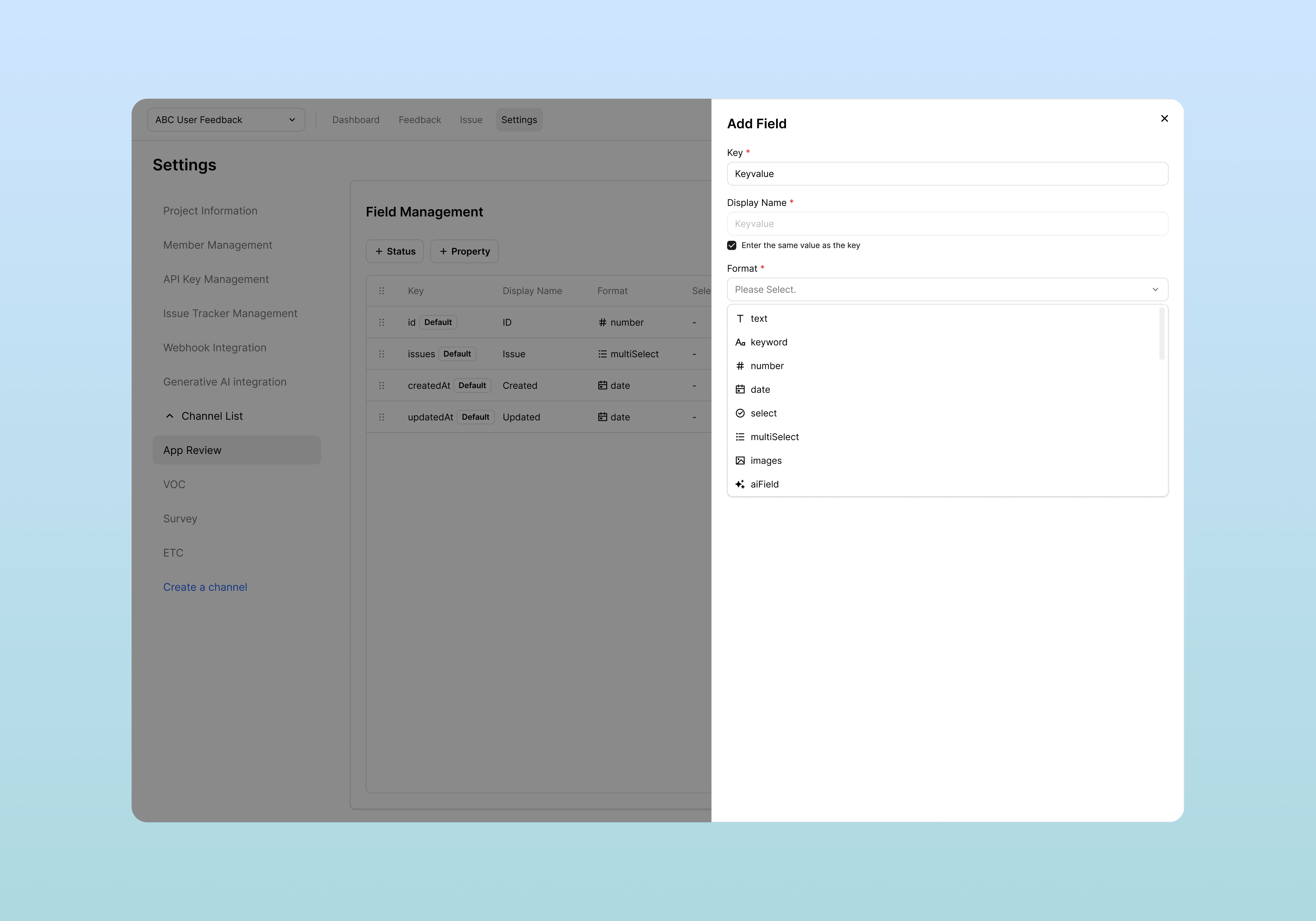Click the format dropdown list scrollbar
The width and height of the screenshot is (1316, 921).
pos(1162,334)
